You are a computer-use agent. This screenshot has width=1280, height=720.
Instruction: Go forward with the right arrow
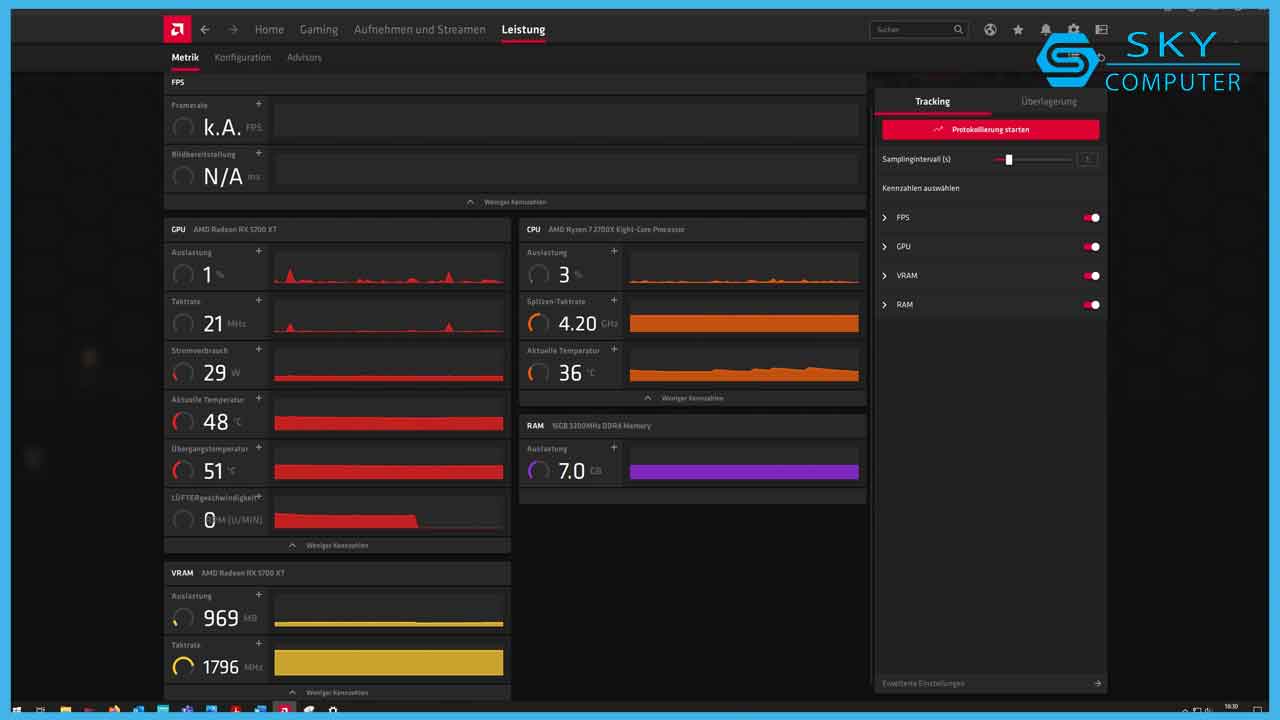(233, 30)
